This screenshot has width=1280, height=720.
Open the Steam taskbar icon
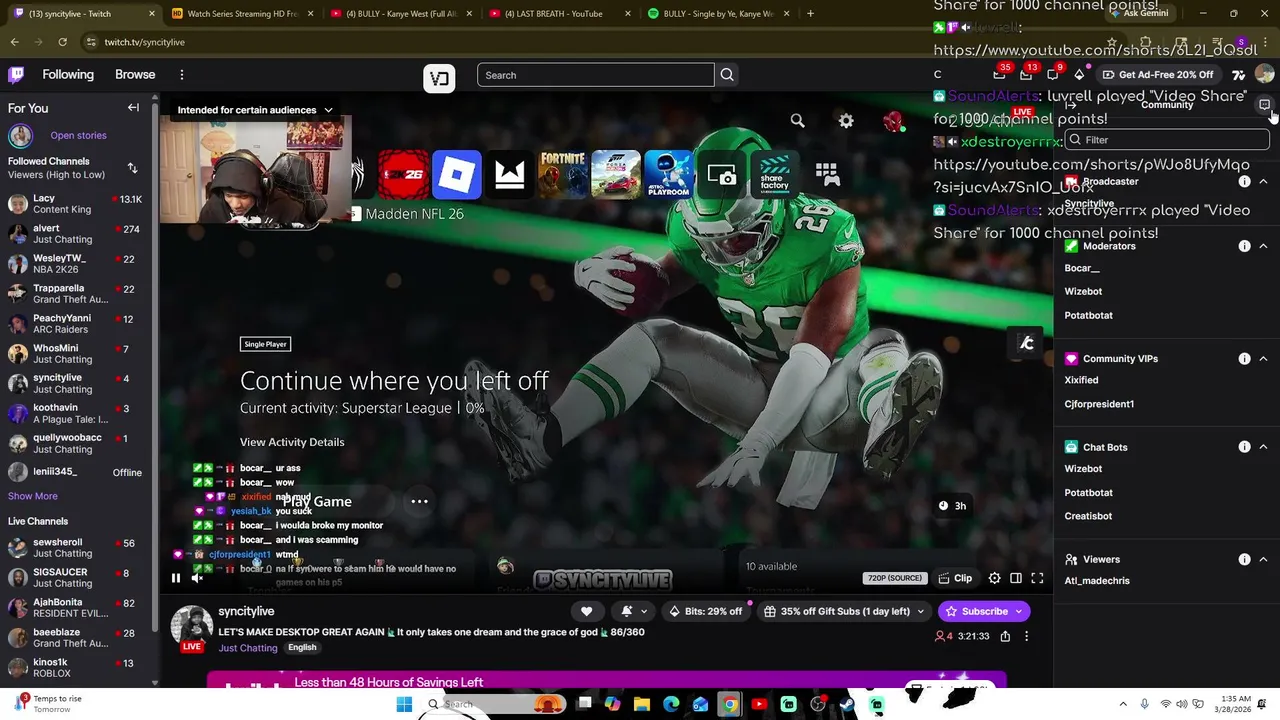click(x=847, y=705)
